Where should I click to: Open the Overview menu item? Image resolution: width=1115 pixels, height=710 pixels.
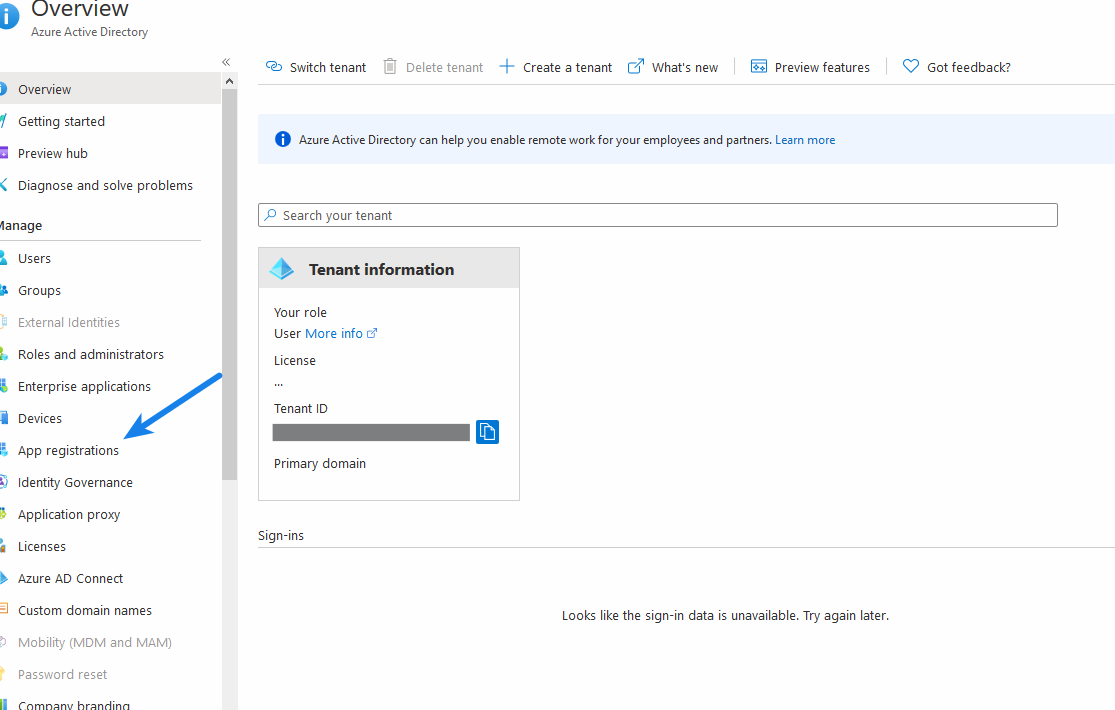click(110, 89)
